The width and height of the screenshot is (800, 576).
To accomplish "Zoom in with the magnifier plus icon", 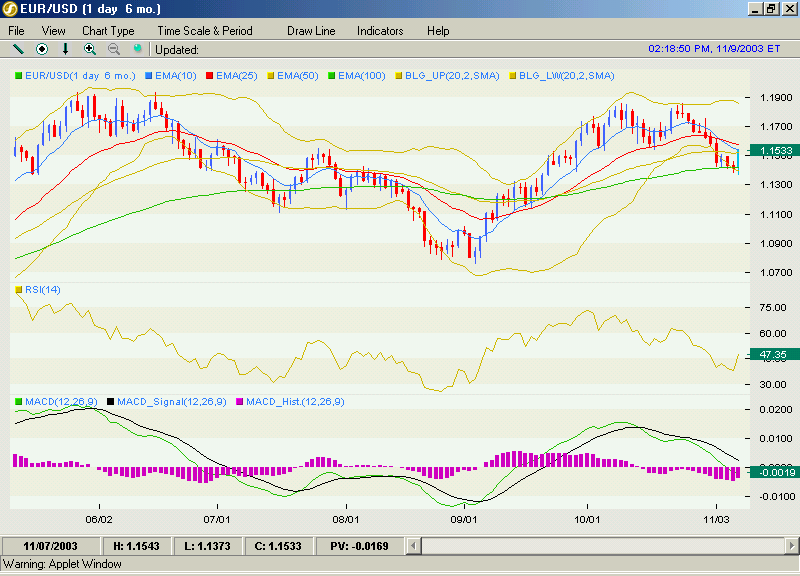I will (x=90, y=49).
